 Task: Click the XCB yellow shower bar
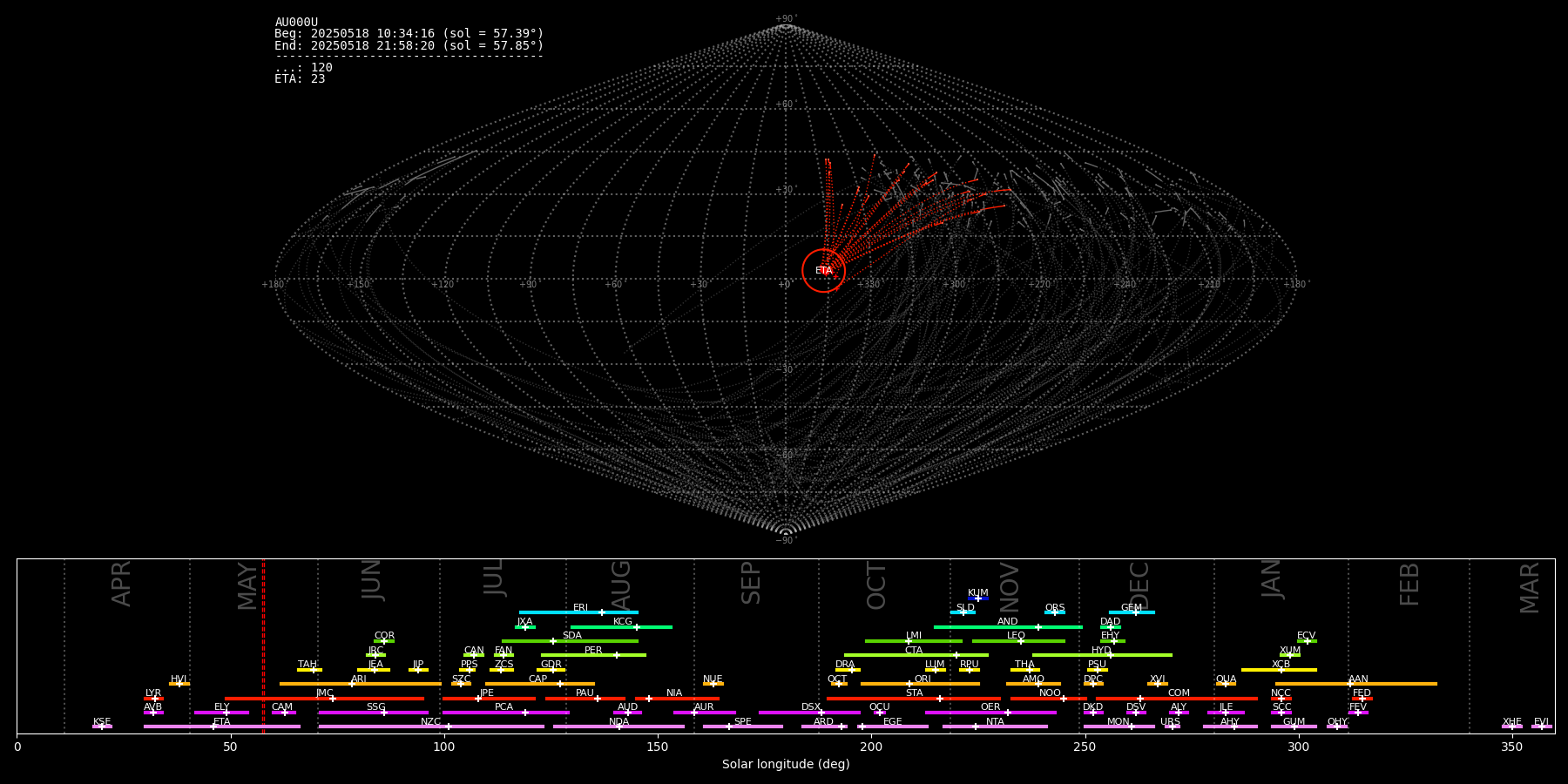(x=1279, y=670)
